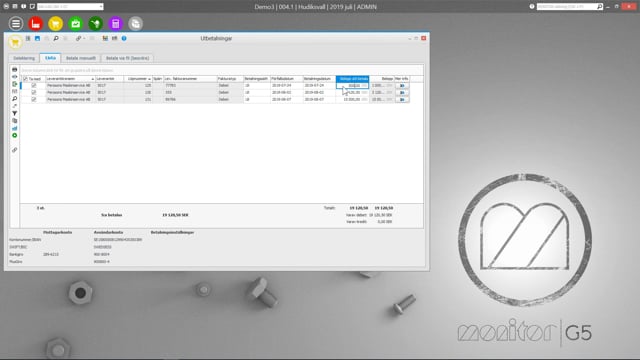640x360 pixels.
Task: Click the Belopp att betala column header
Action: pyautogui.click(x=353, y=79)
